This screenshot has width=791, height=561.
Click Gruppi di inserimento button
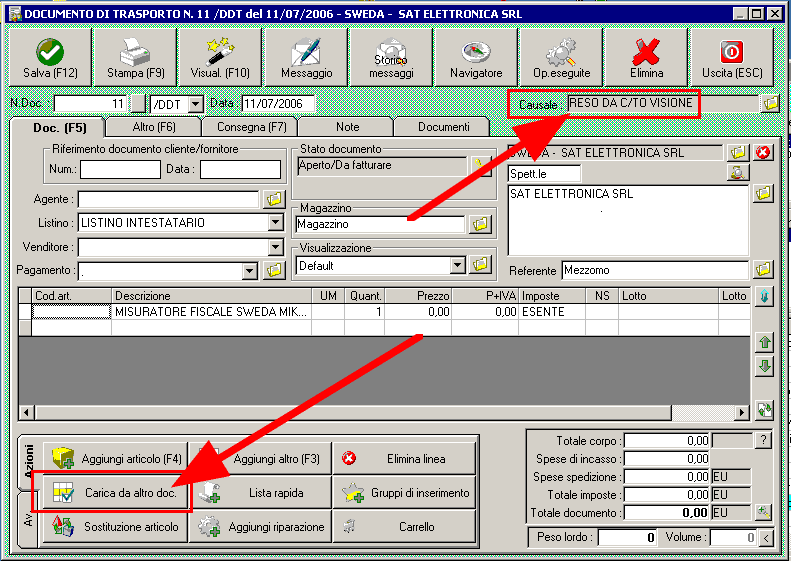tap(405, 493)
